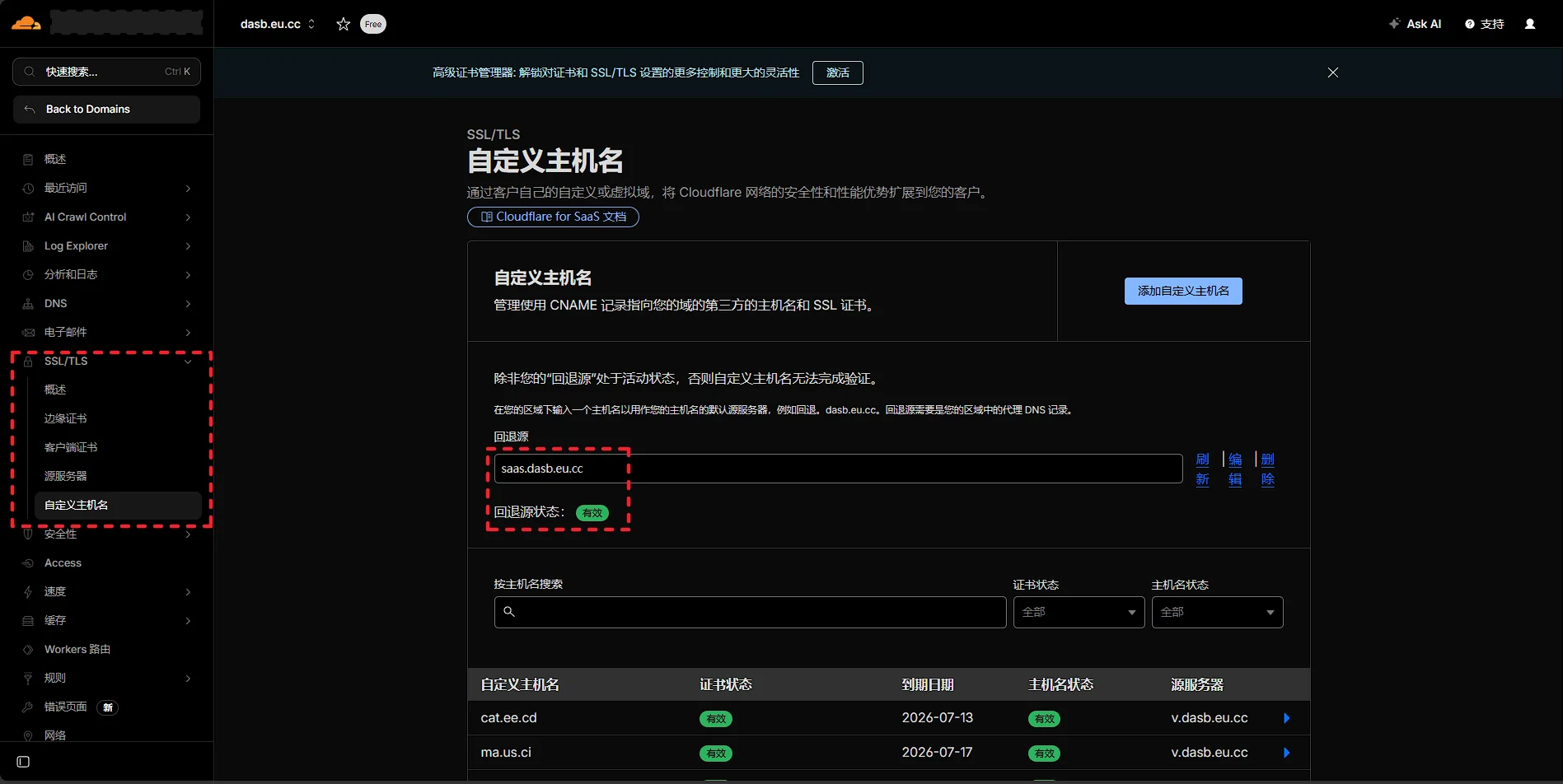Open 概述 under SSL/TLS
Viewport: 1563px width, 784px height.
click(55, 390)
